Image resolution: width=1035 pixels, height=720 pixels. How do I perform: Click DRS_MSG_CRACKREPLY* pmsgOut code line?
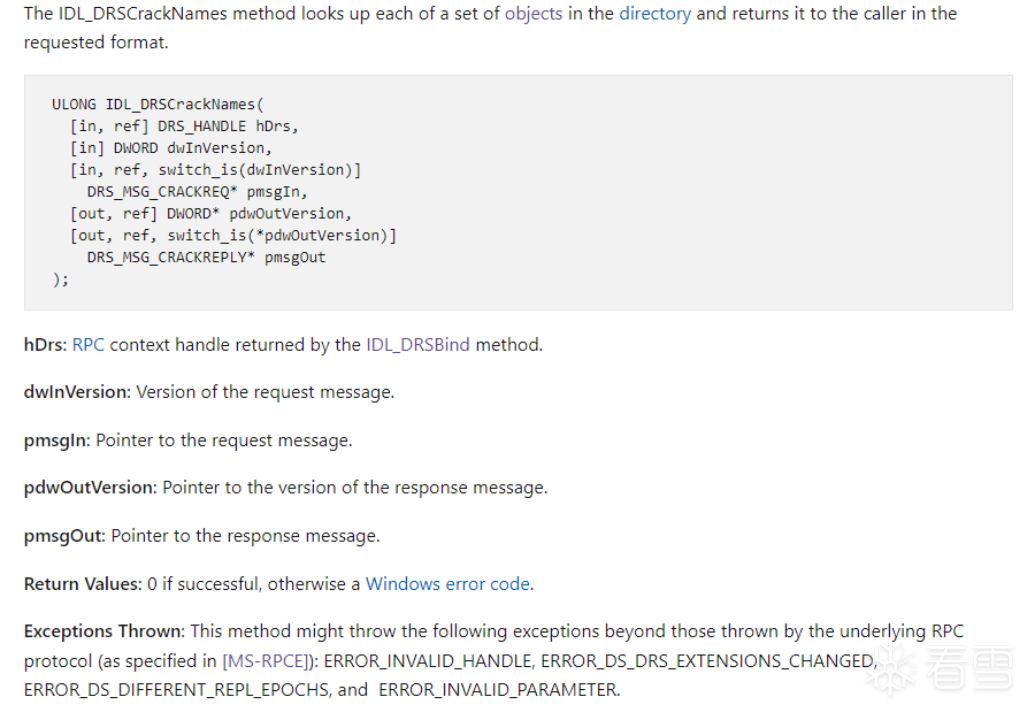click(206, 257)
